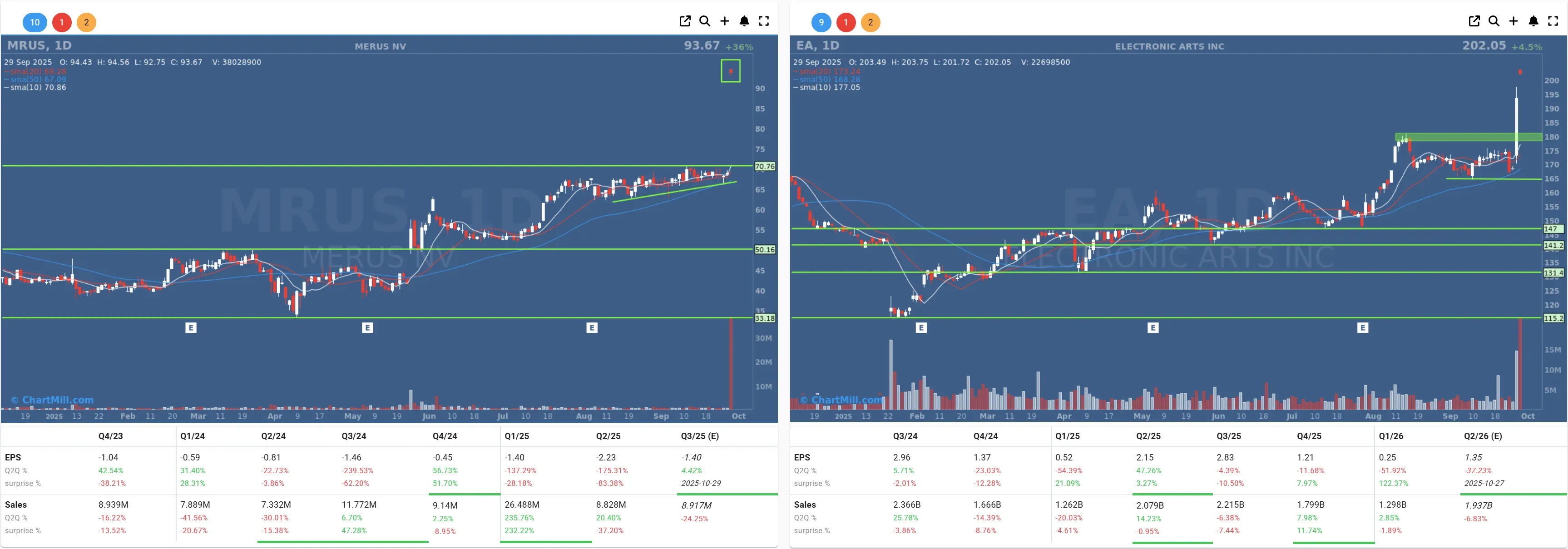Click the sma(20) 173.24 legend entry

pyautogui.click(x=827, y=72)
